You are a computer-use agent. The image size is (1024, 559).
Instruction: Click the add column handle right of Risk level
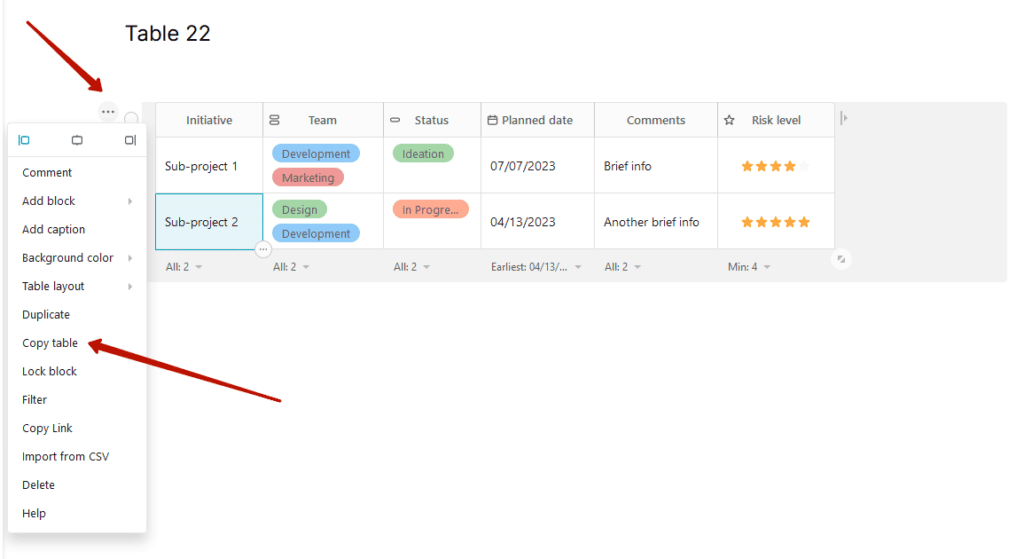[x=844, y=119]
